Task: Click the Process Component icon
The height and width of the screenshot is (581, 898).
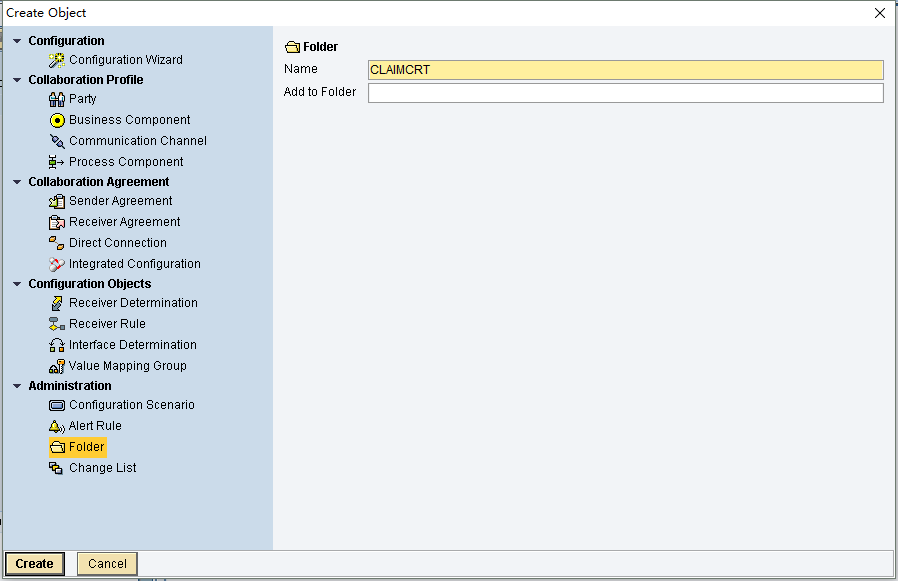Action: [x=56, y=162]
